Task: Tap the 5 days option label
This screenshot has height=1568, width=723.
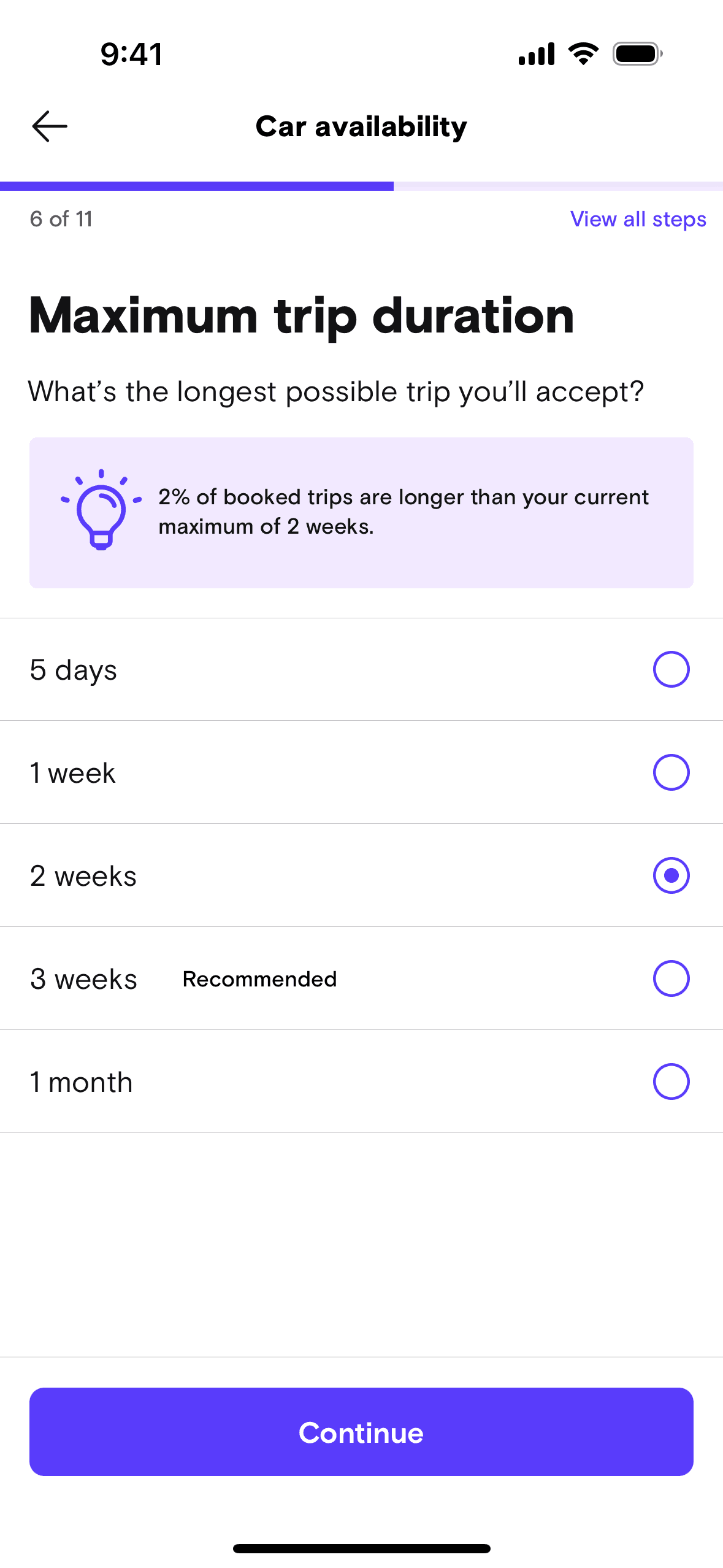Action: coord(74,670)
